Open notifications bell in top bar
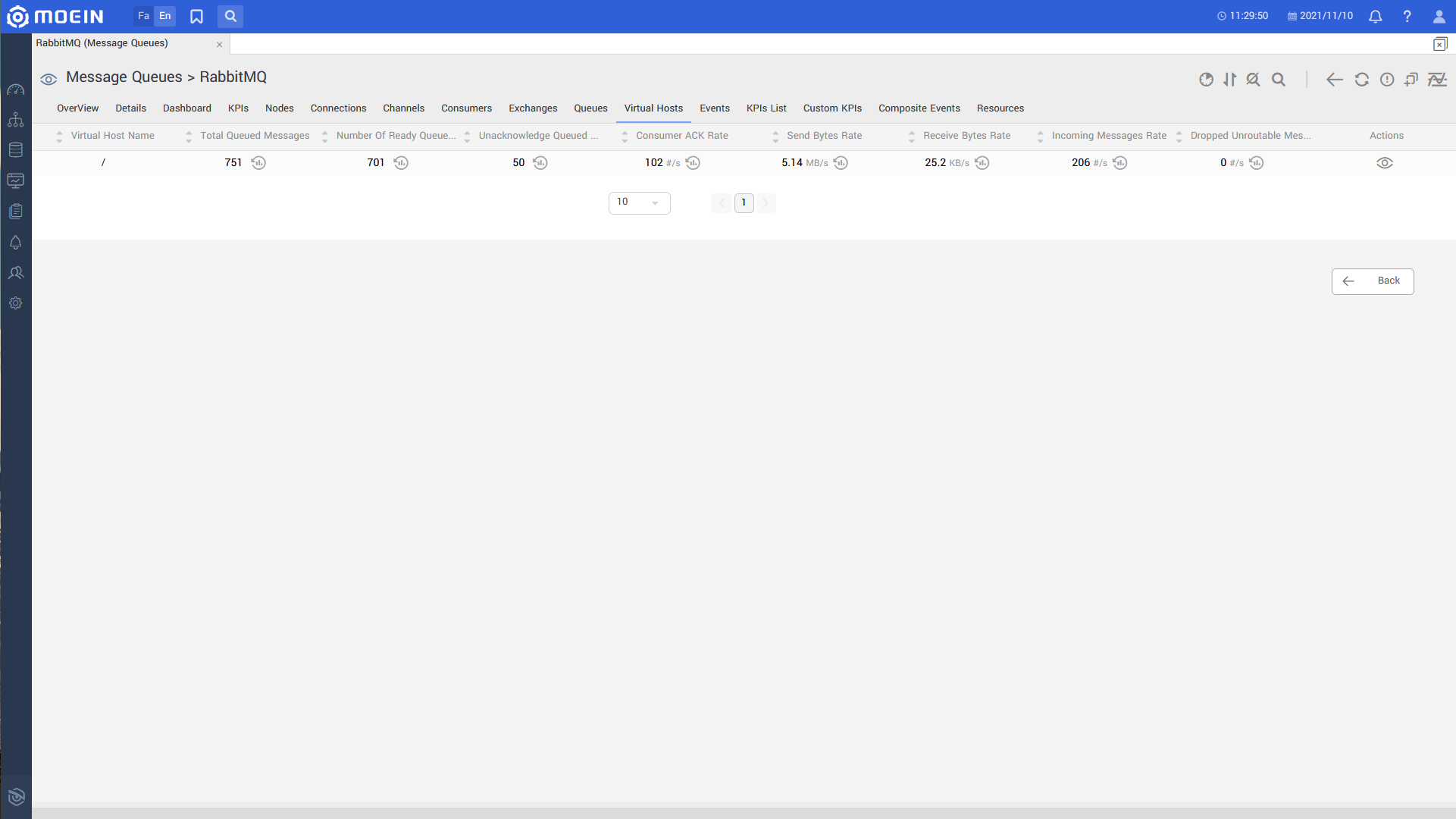1456x819 pixels. click(1376, 16)
